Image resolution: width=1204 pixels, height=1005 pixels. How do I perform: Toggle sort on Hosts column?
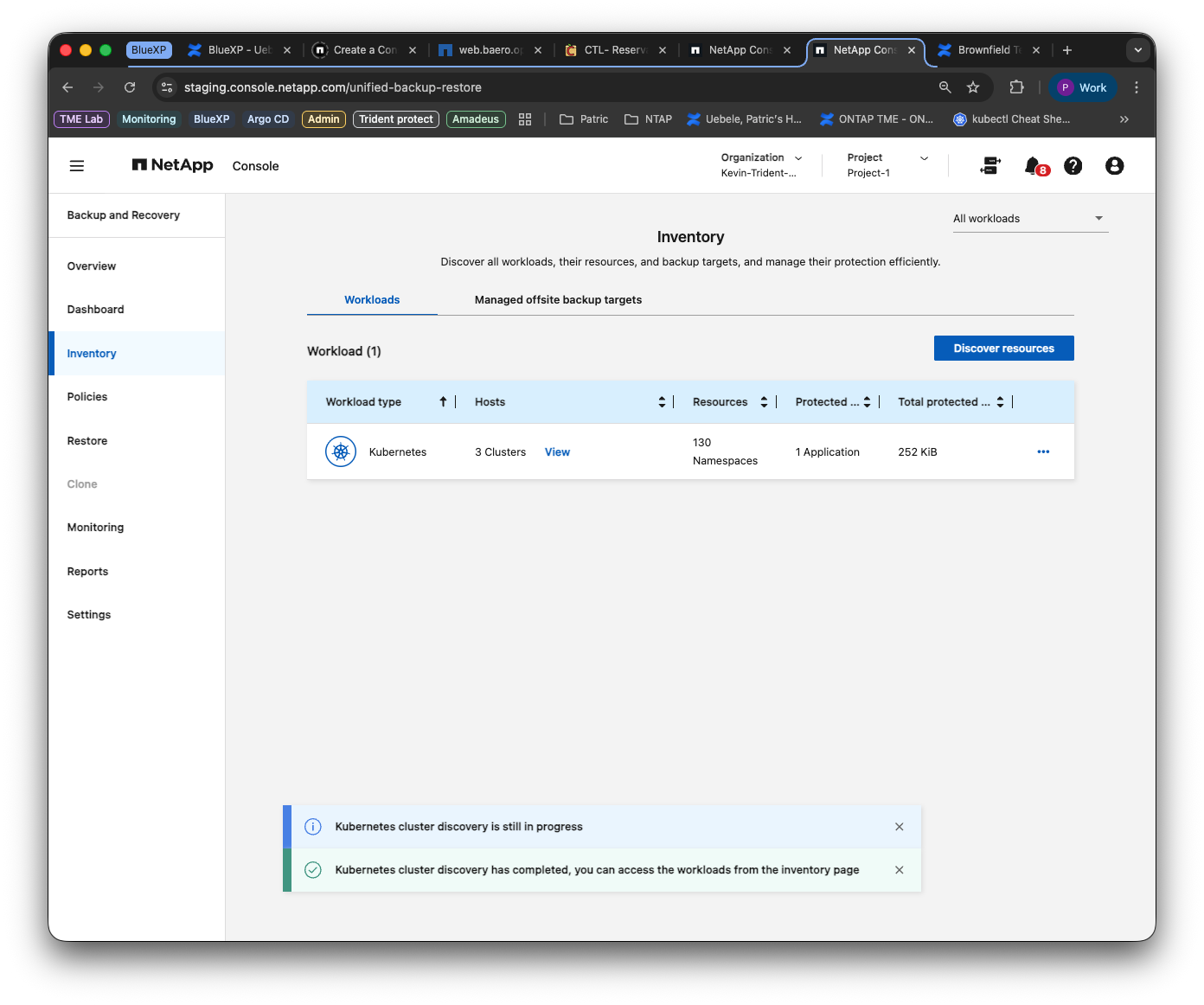coord(662,402)
